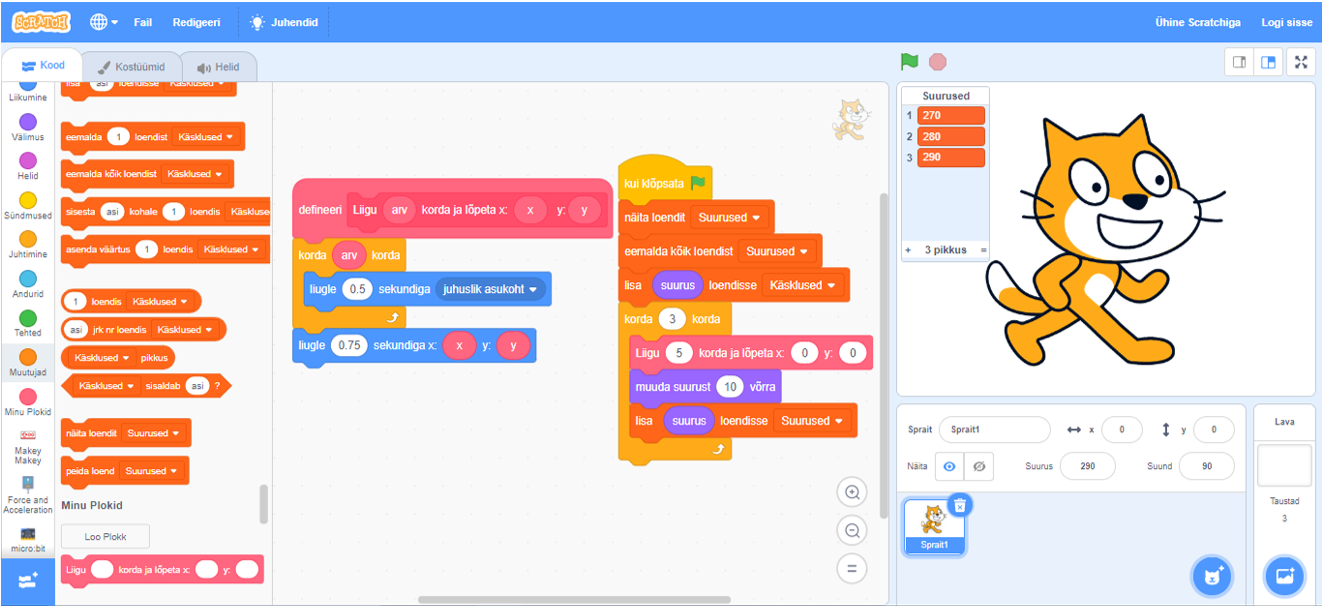Zoom out the code workspace
Screen dimensions: 1322x606
(x=852, y=531)
